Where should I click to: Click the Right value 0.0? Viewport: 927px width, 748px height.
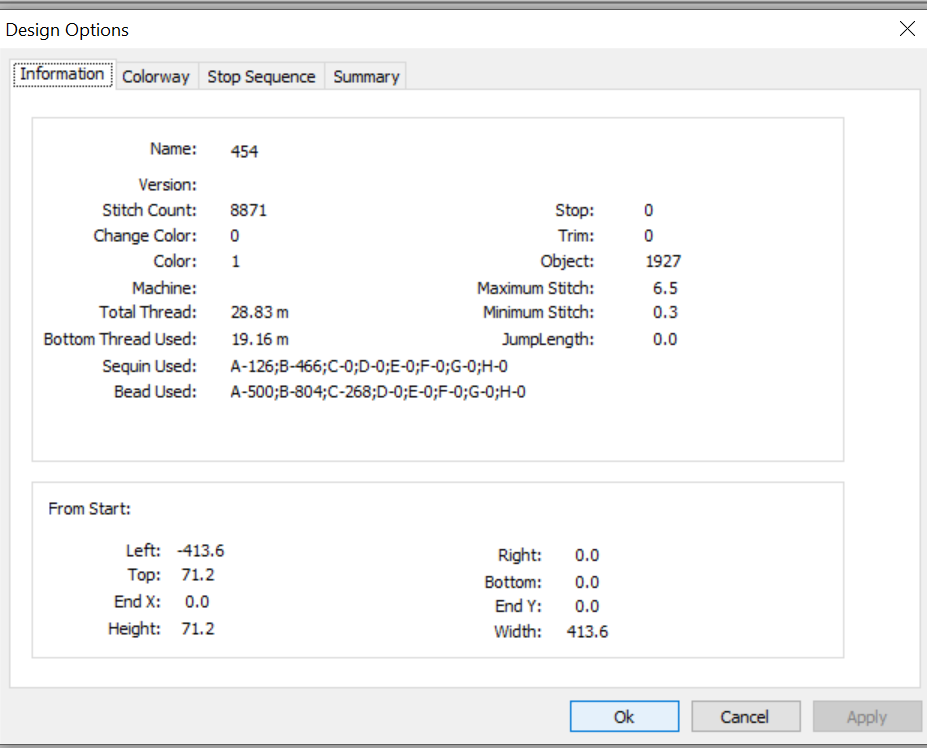coord(587,556)
